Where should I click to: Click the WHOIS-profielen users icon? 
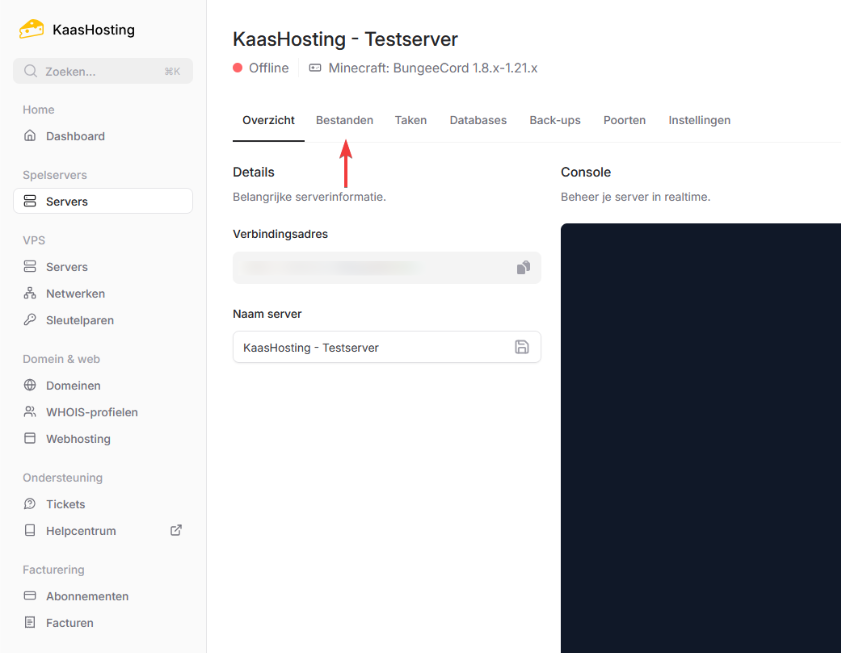point(30,412)
